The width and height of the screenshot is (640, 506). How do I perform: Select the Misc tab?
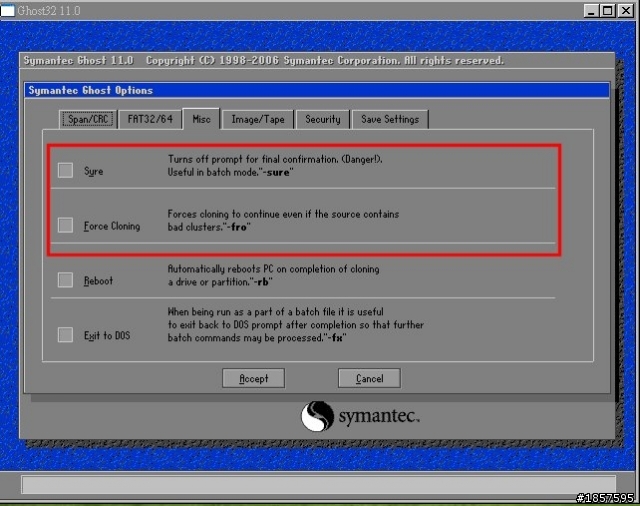pos(201,119)
